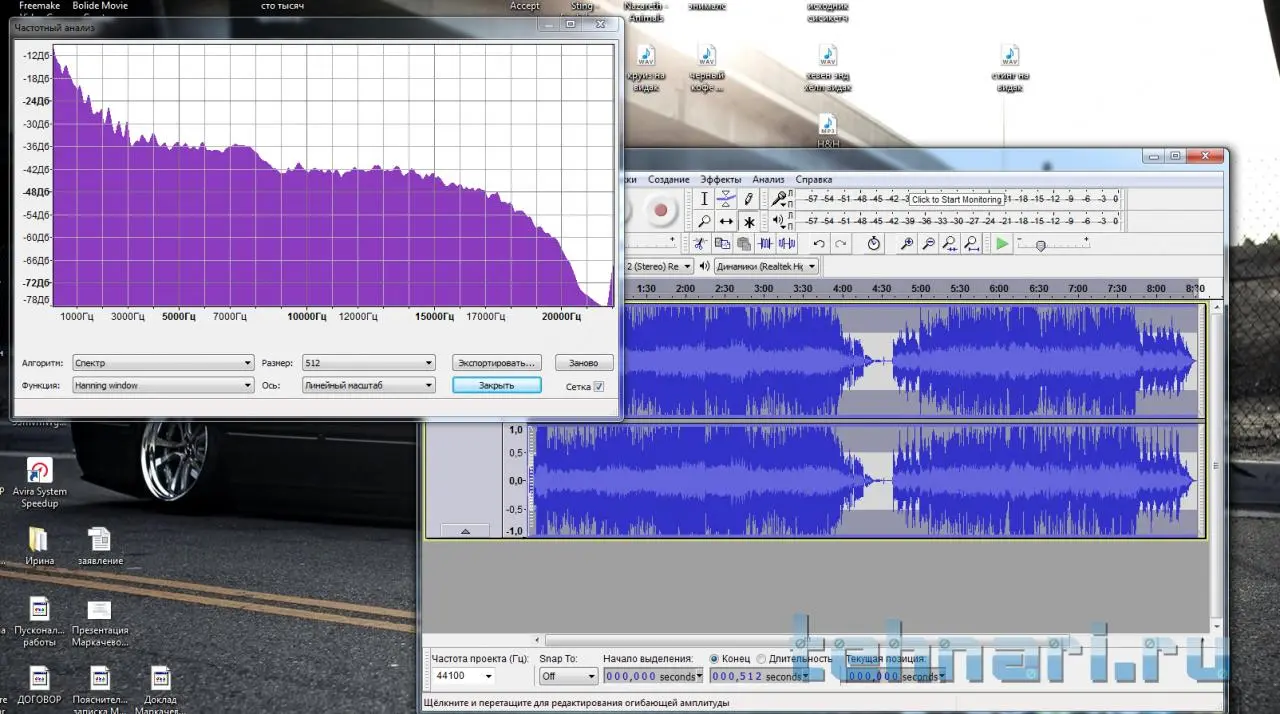Select the Конец radio button
This screenshot has height=714, width=1280.
(x=714, y=659)
